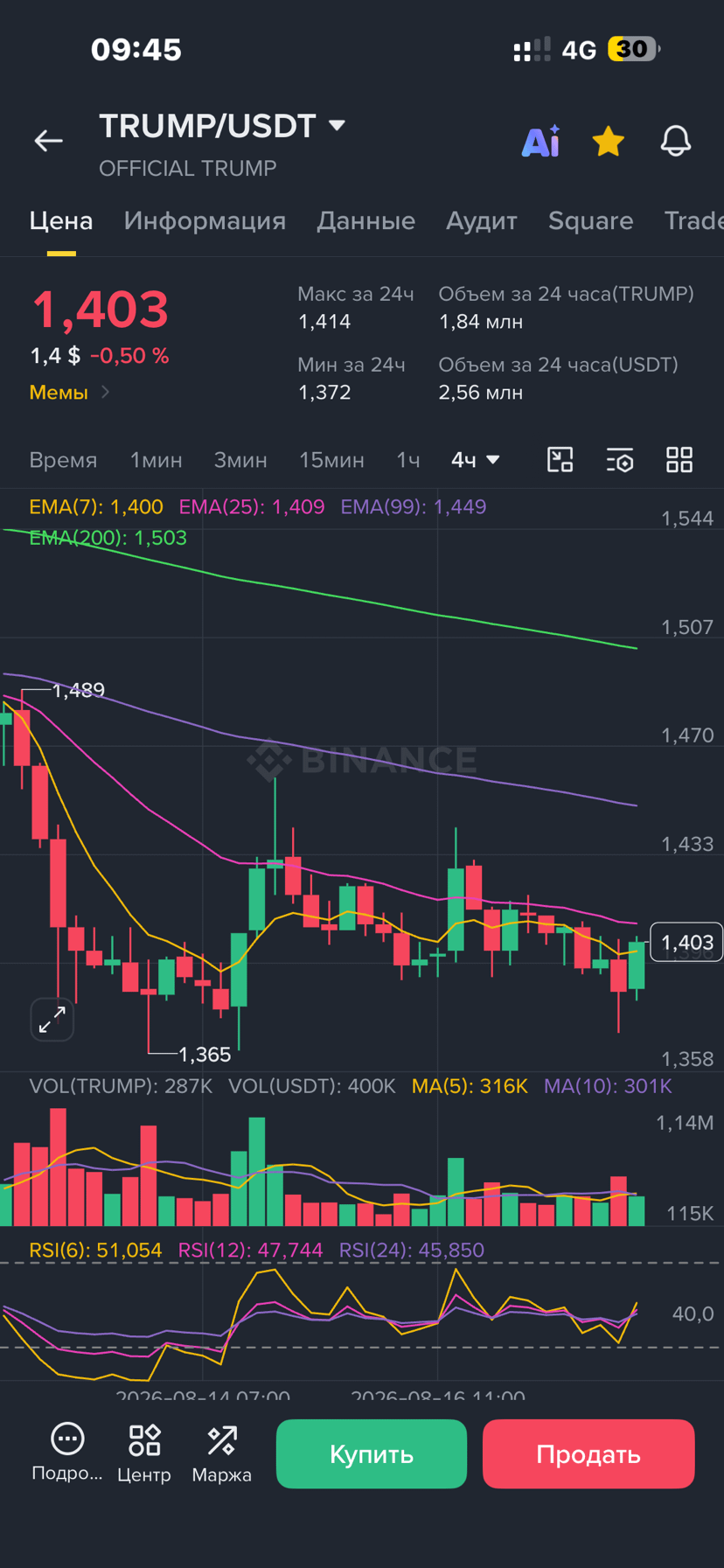This screenshot has height=1568, width=724.
Task: Select the 15мин timeframe
Action: (x=331, y=460)
